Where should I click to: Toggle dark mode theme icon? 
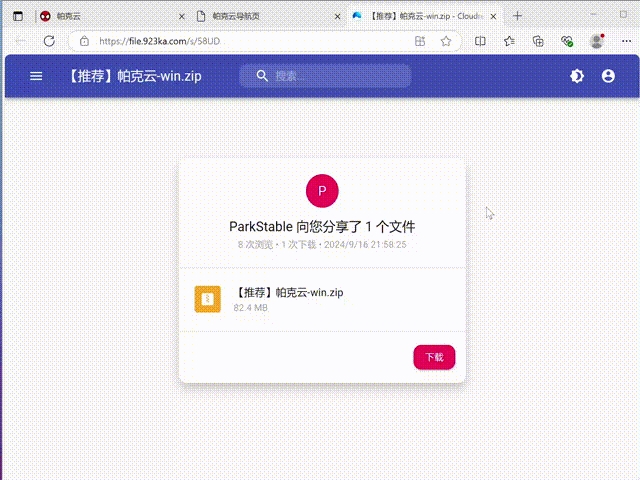click(x=577, y=76)
